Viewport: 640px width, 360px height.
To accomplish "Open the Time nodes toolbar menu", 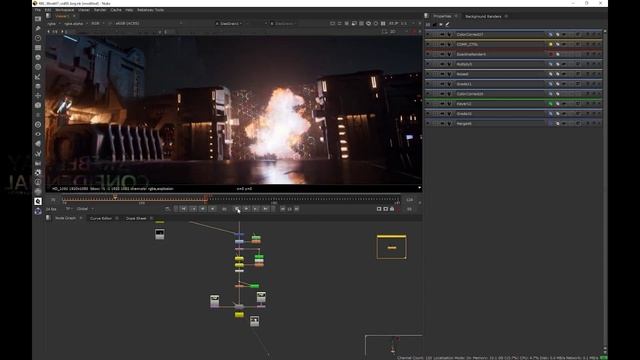I will (38, 38).
